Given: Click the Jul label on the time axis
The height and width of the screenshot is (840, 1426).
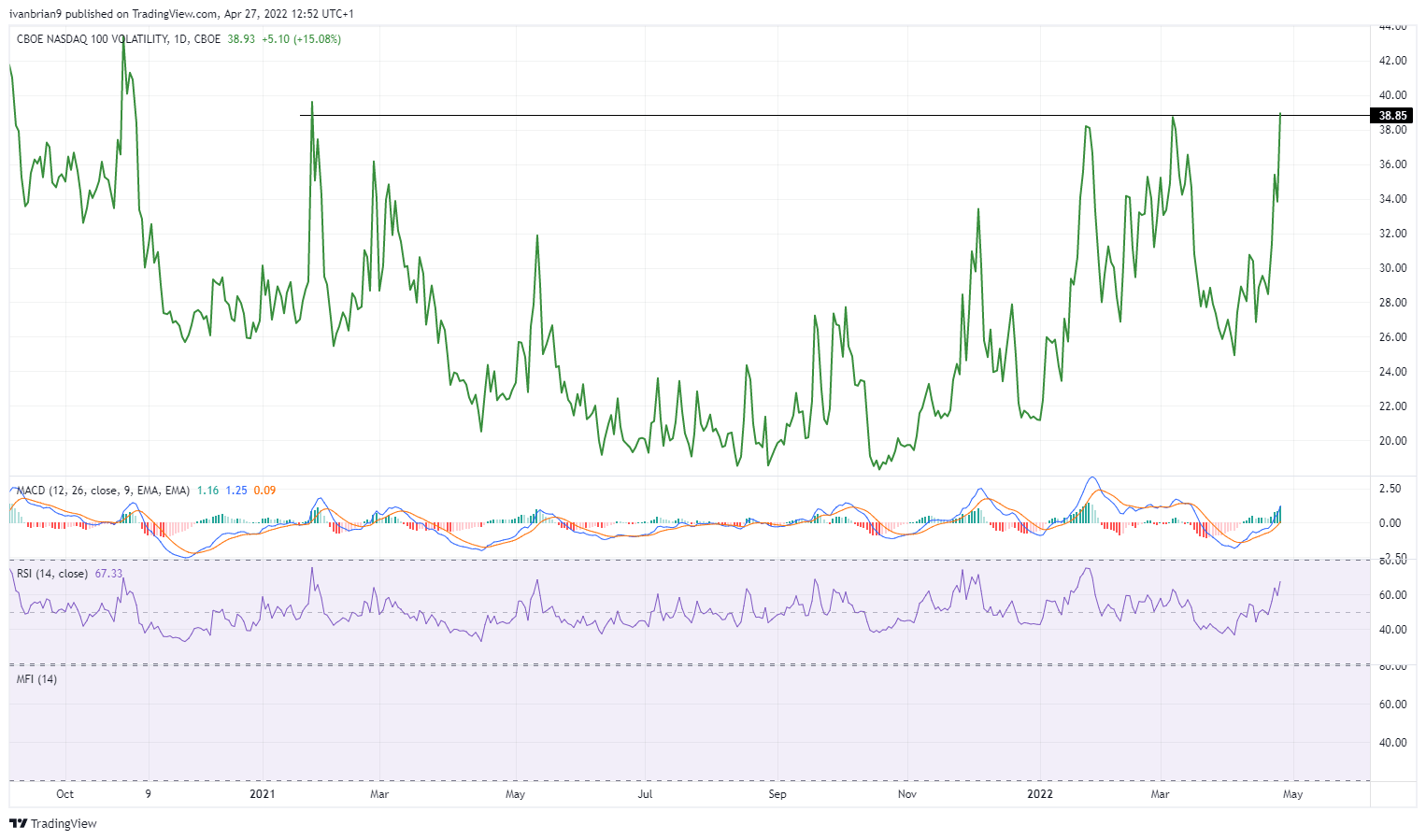Looking at the screenshot, I should coord(645,794).
